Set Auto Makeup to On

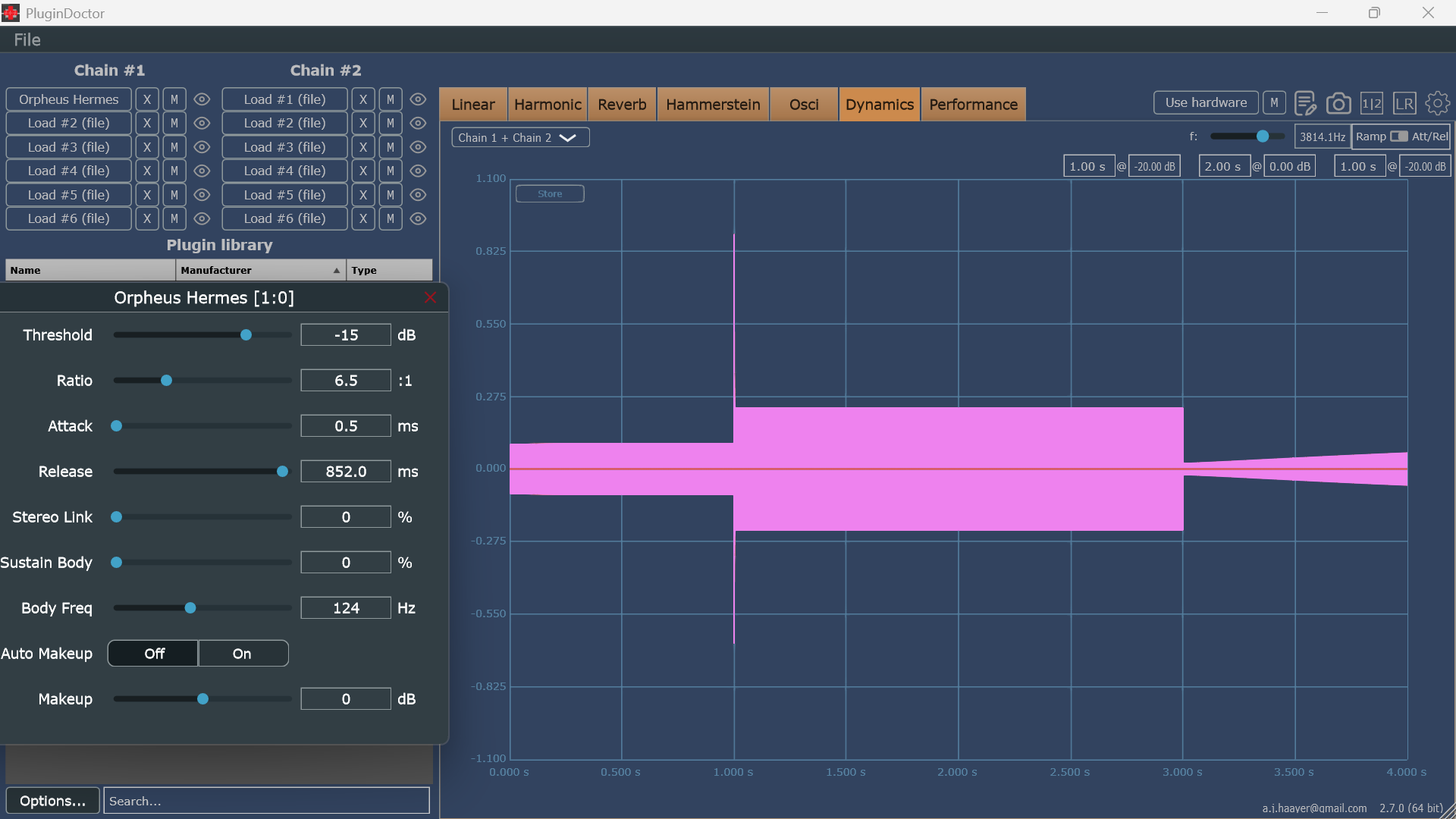(x=243, y=654)
